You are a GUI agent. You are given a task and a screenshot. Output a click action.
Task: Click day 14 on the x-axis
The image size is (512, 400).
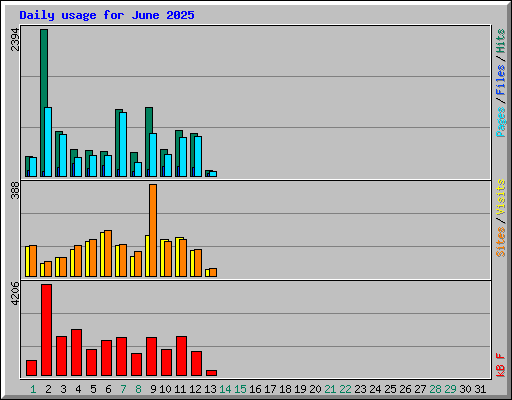point(225,389)
